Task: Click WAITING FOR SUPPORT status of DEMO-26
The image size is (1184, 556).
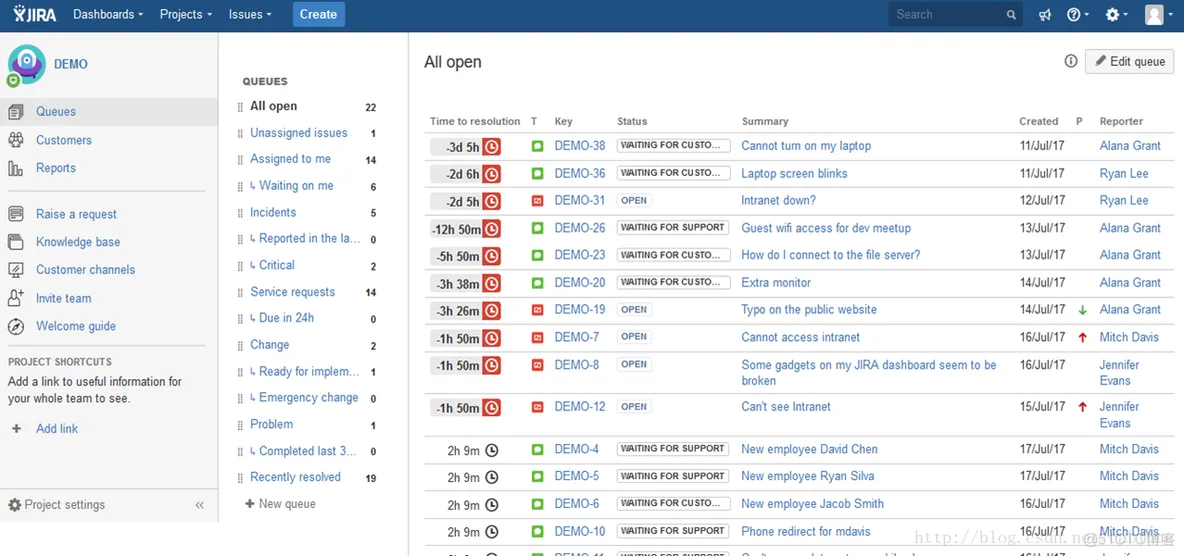Action: [672, 227]
